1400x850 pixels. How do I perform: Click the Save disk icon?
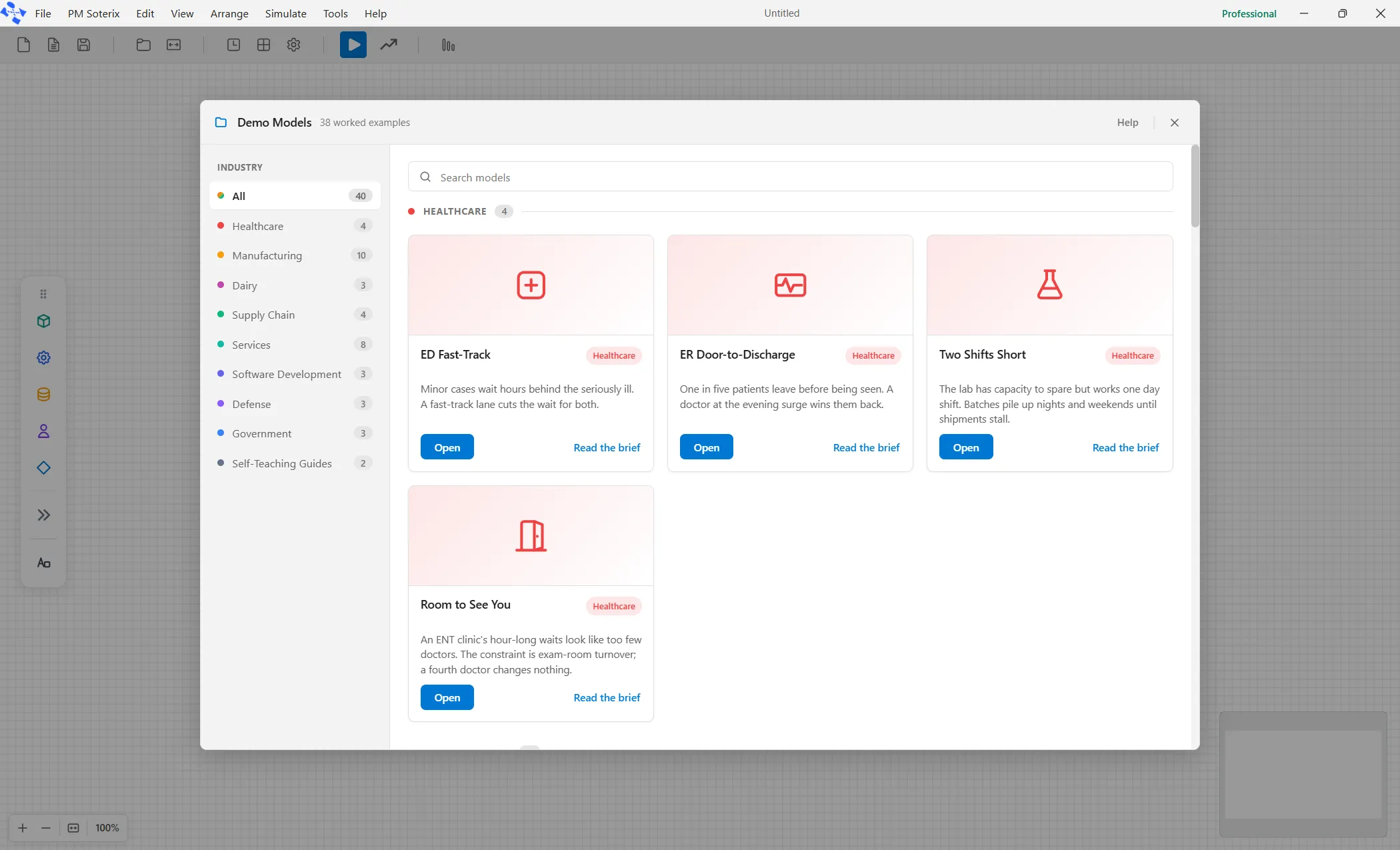83,45
